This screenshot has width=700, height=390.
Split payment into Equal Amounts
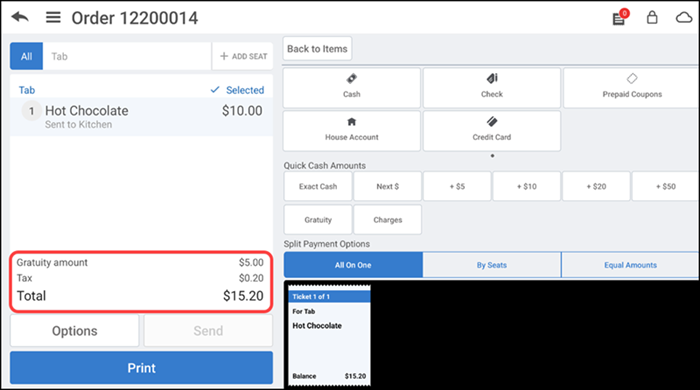[x=630, y=265]
